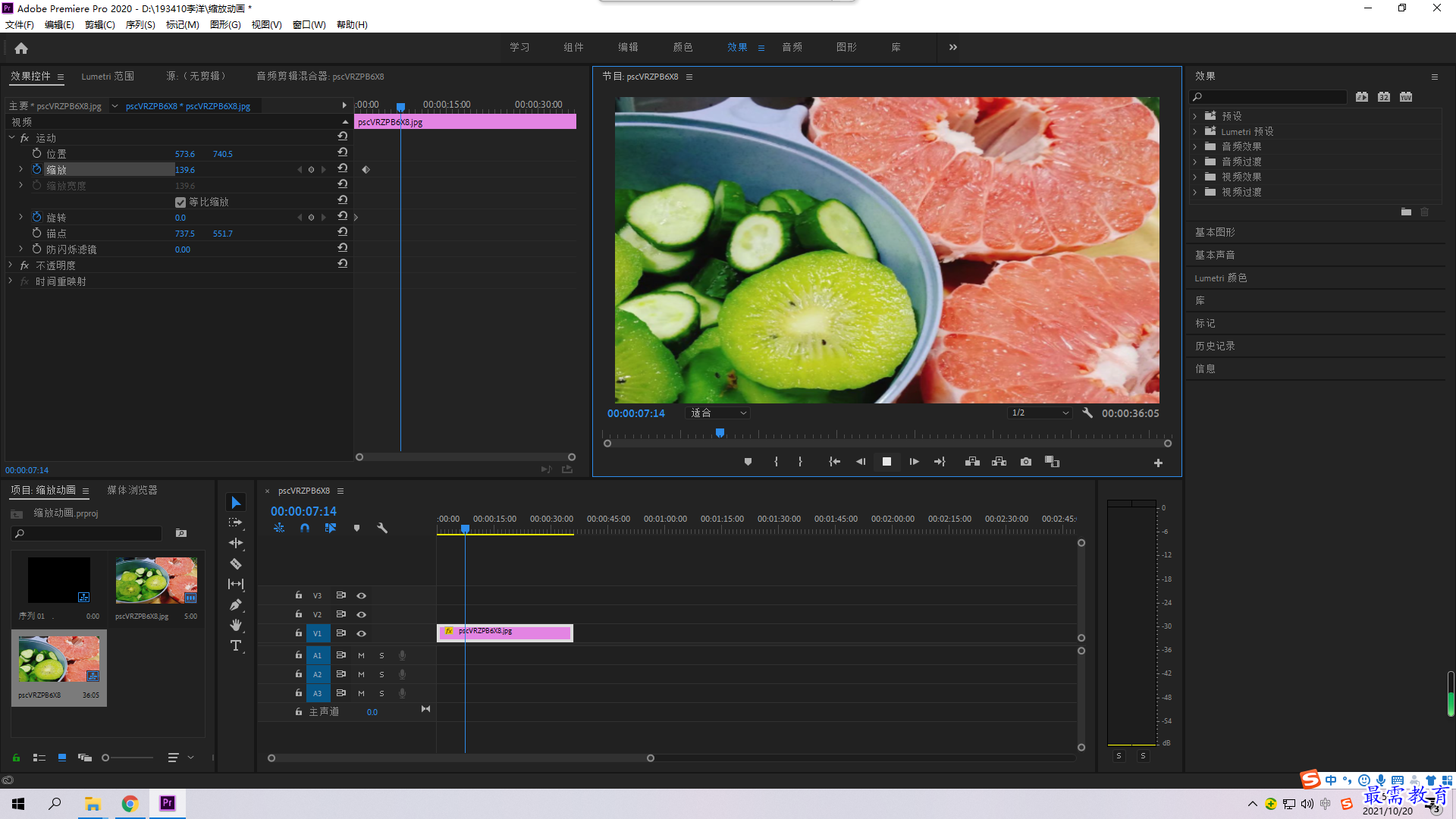1456x819 pixels.
Task: Switch to the Audio workspace
Action: (792, 47)
